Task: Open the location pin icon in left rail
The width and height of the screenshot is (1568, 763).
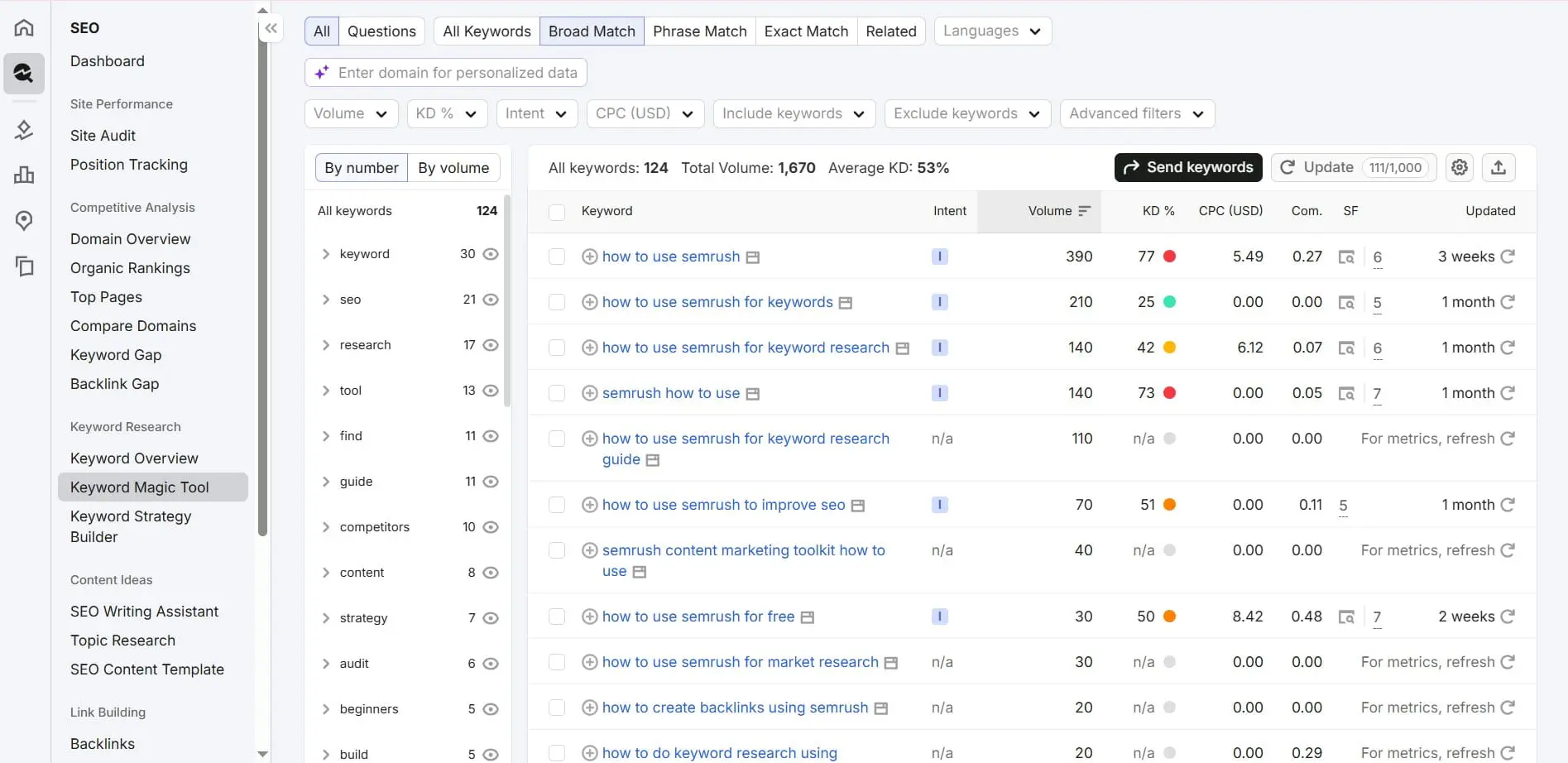Action: (x=24, y=220)
